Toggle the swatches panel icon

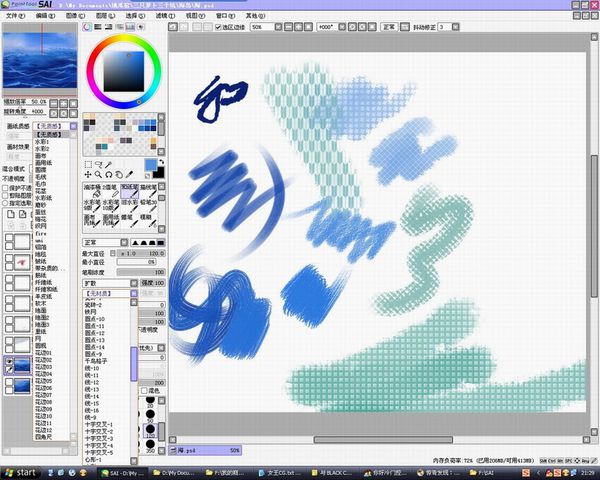[130, 27]
